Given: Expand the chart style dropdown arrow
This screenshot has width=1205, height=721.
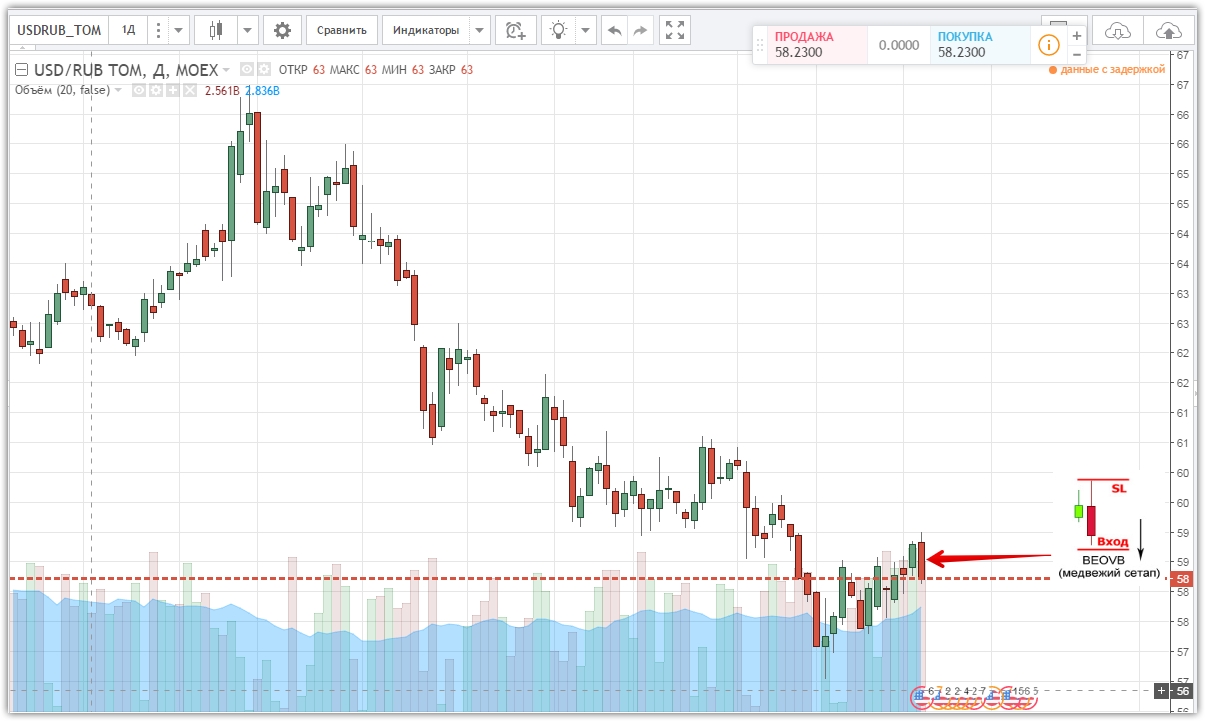Looking at the screenshot, I should tap(248, 30).
